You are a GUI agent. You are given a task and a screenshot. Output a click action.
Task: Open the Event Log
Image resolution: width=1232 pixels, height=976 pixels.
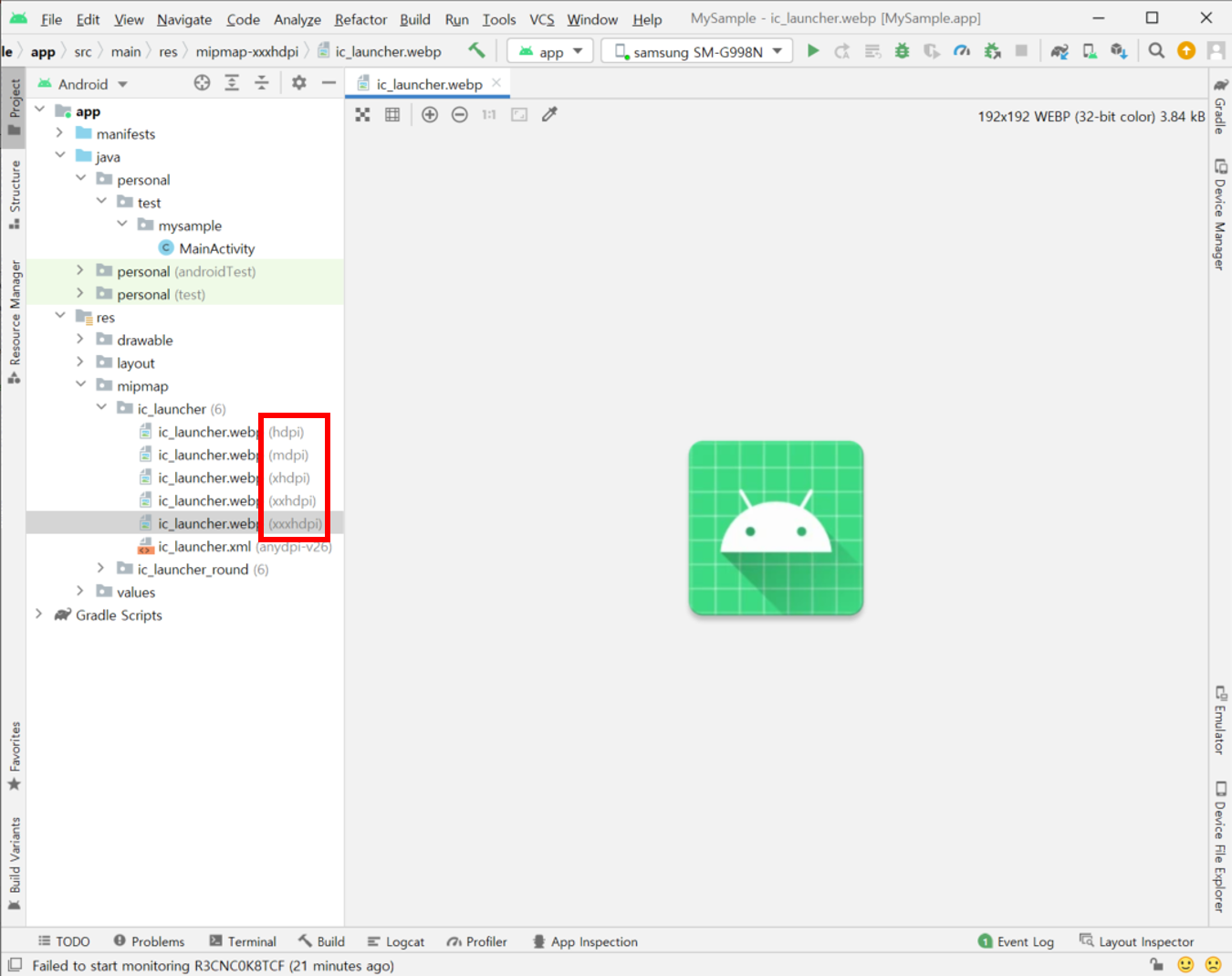click(1016, 941)
